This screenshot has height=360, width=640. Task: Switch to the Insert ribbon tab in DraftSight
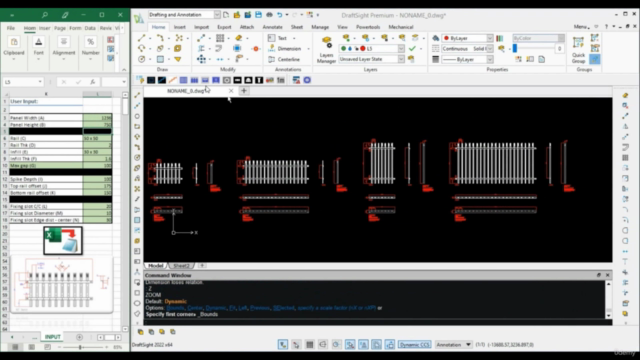(180, 27)
